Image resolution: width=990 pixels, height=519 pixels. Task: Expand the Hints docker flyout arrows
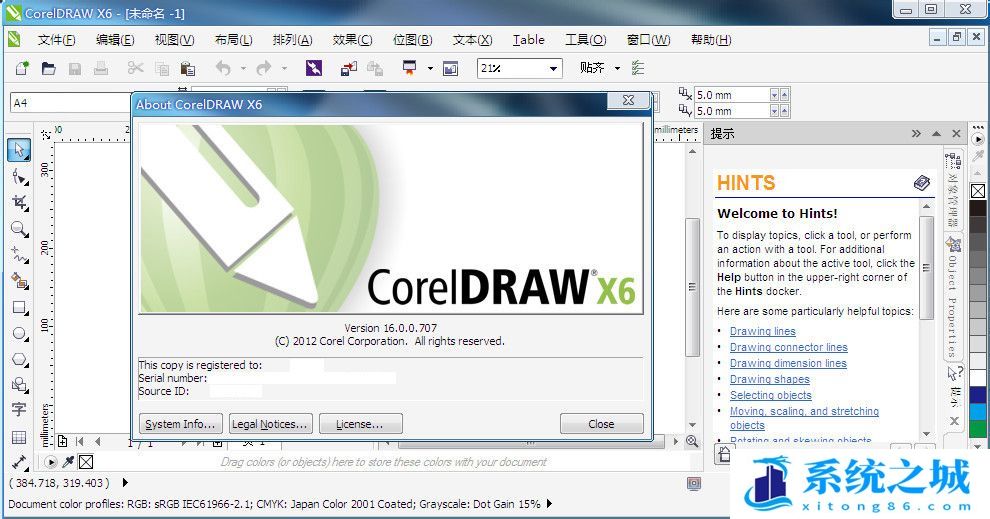tap(916, 134)
